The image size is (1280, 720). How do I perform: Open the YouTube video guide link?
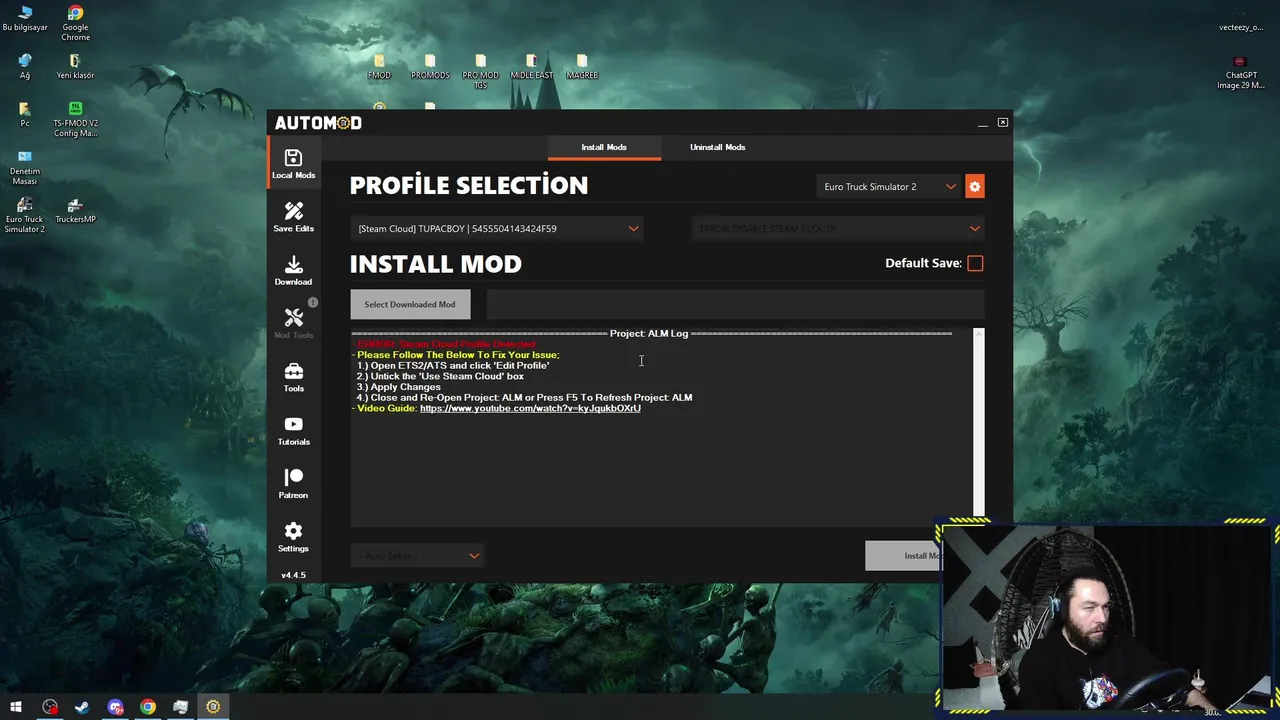point(530,408)
